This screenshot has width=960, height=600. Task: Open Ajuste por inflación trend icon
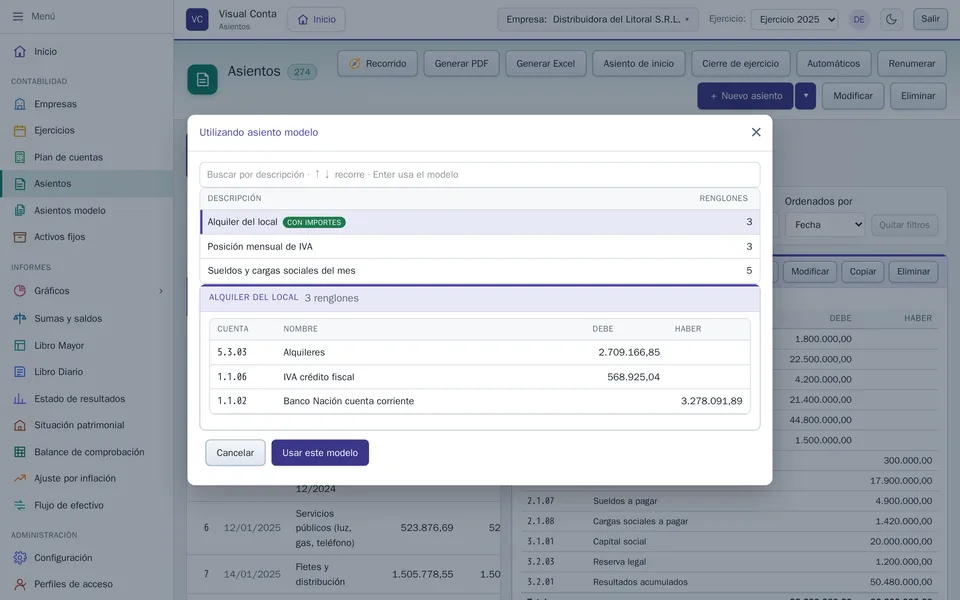20,478
